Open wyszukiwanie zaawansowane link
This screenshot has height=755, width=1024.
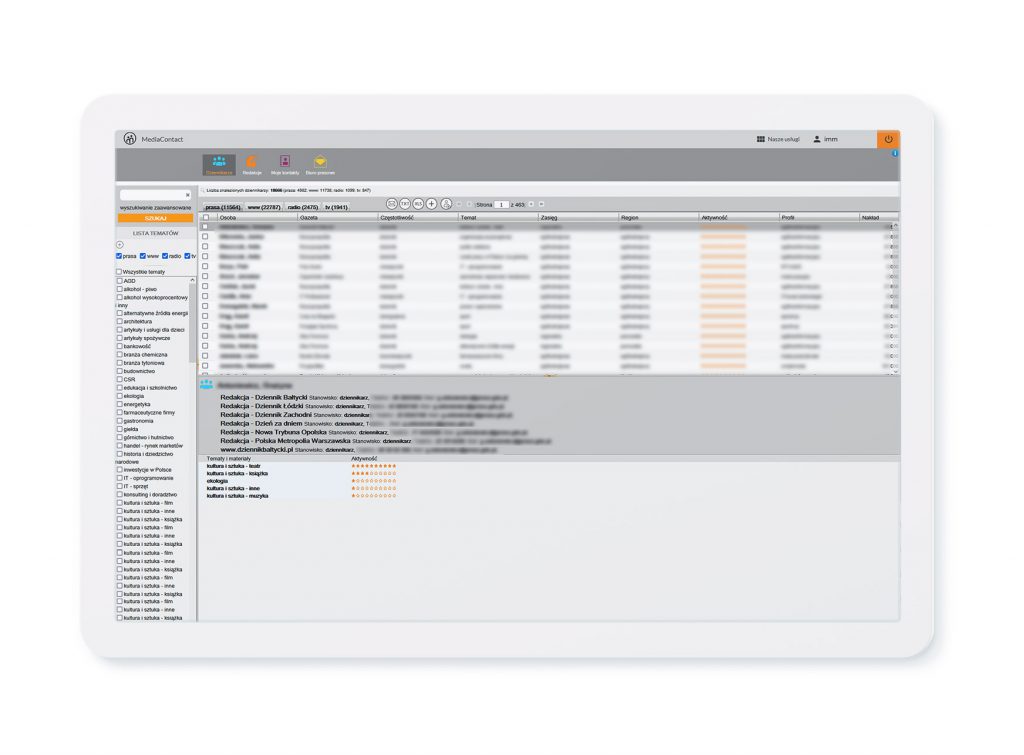click(155, 208)
